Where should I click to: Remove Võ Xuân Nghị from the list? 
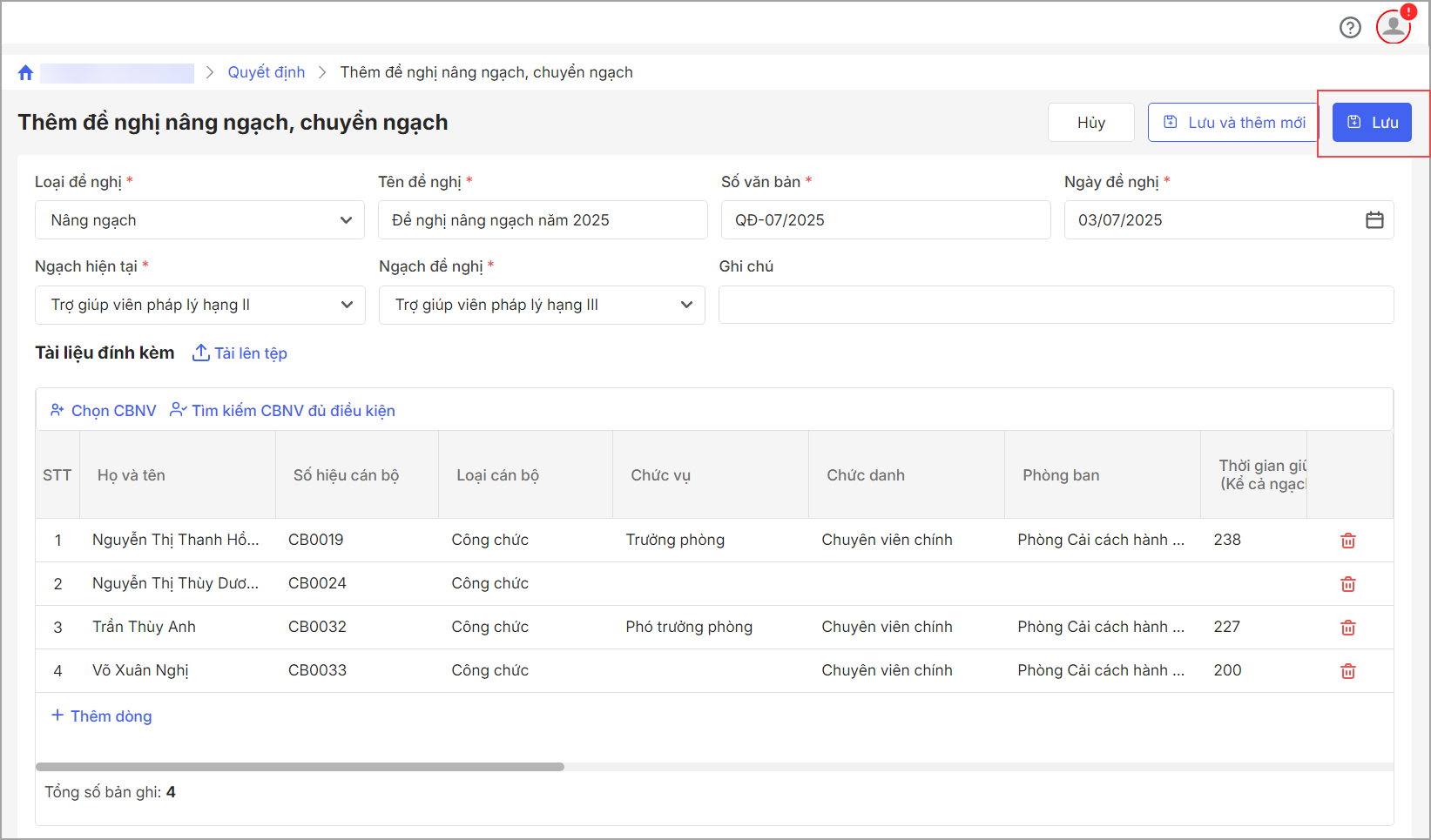point(1347,671)
